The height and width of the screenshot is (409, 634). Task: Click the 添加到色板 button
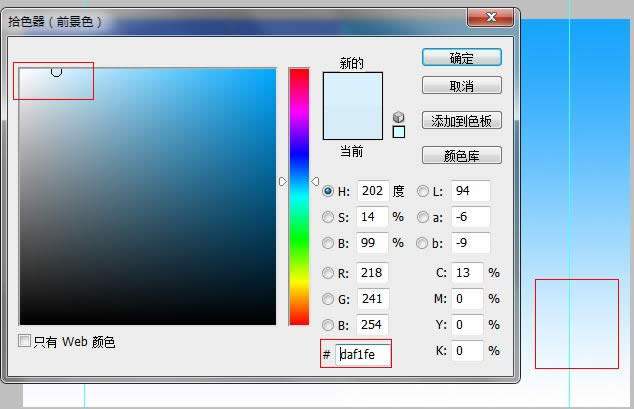click(x=461, y=120)
